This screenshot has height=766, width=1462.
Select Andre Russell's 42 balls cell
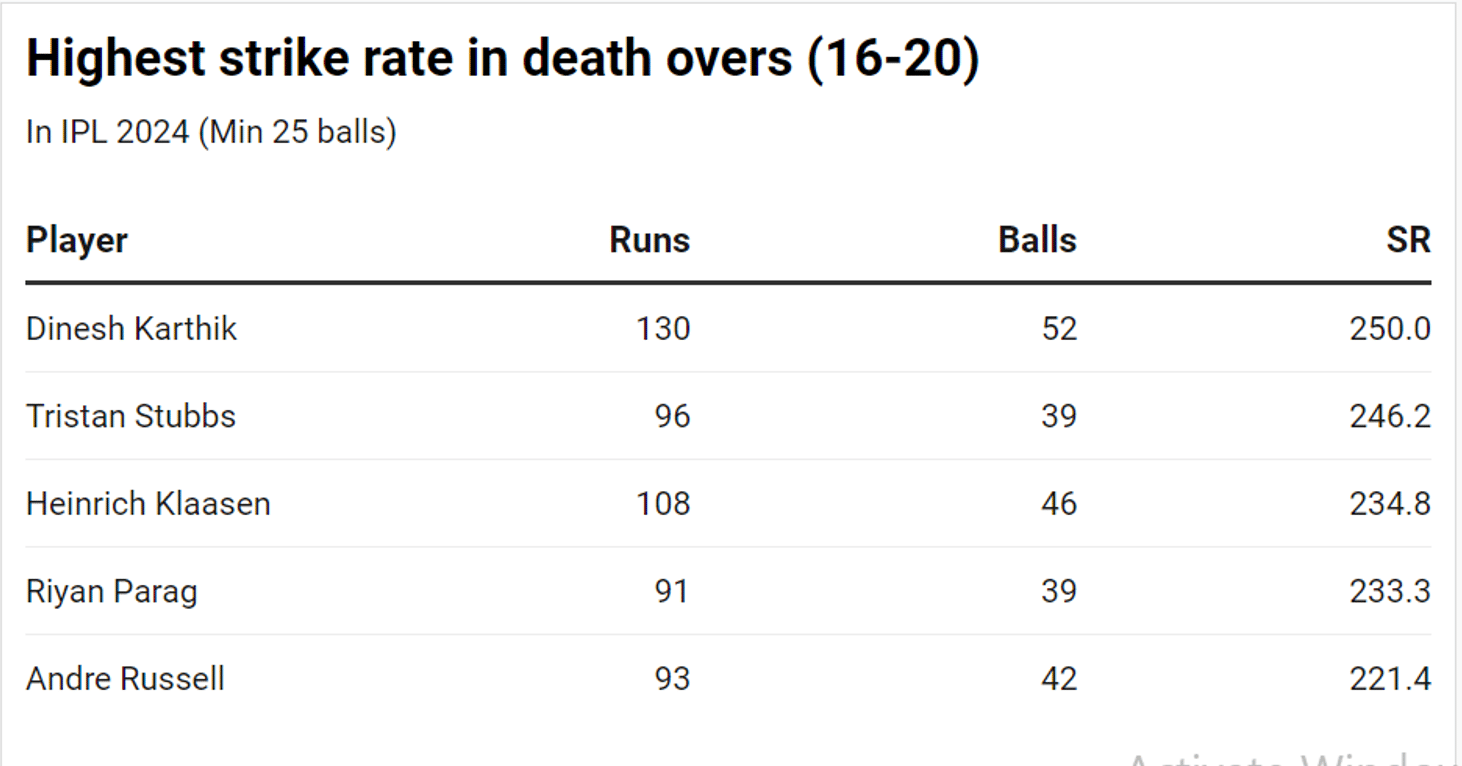(1058, 679)
